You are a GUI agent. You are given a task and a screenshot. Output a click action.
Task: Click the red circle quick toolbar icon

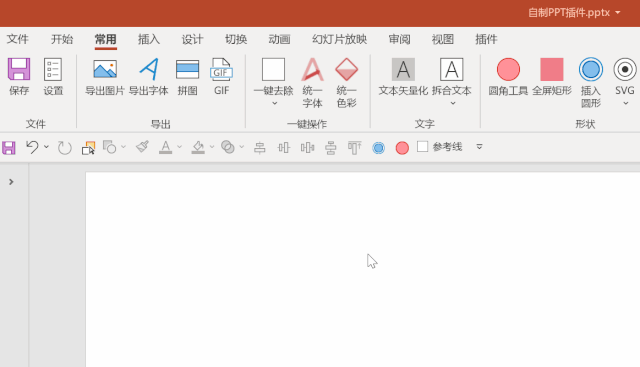402,148
